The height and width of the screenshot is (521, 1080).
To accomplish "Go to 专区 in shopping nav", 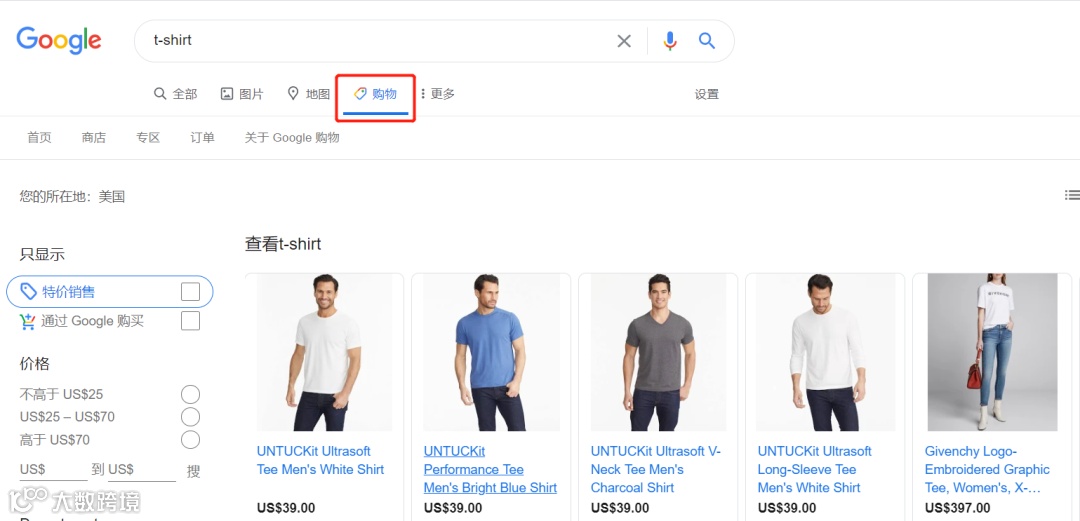I will coord(148,138).
